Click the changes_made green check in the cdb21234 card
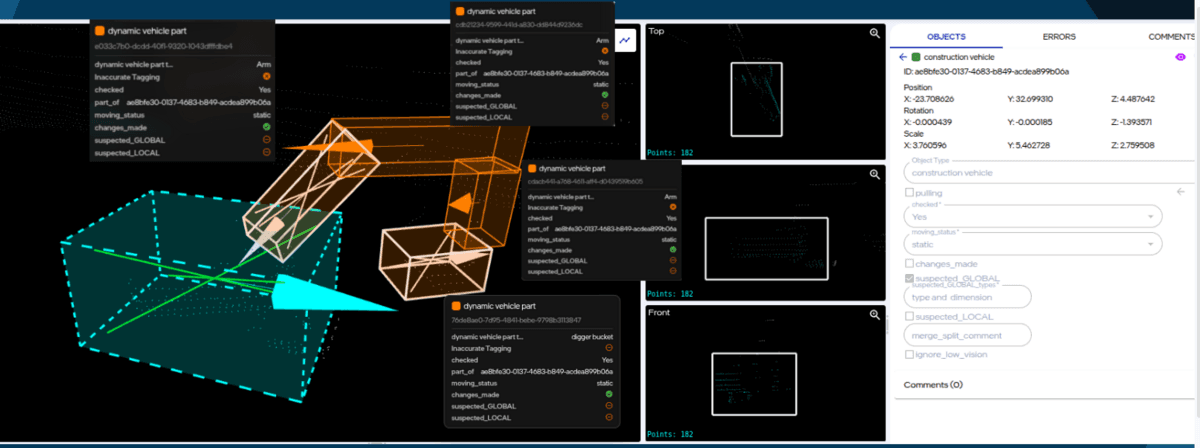 [x=605, y=95]
